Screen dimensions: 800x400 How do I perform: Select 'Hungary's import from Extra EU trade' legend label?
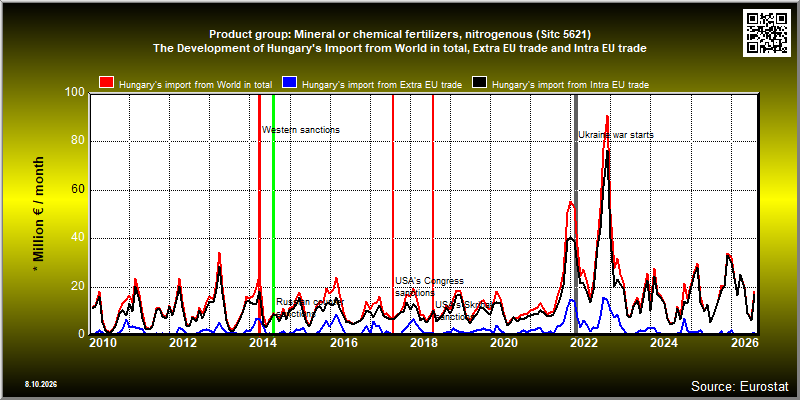click(x=382, y=85)
